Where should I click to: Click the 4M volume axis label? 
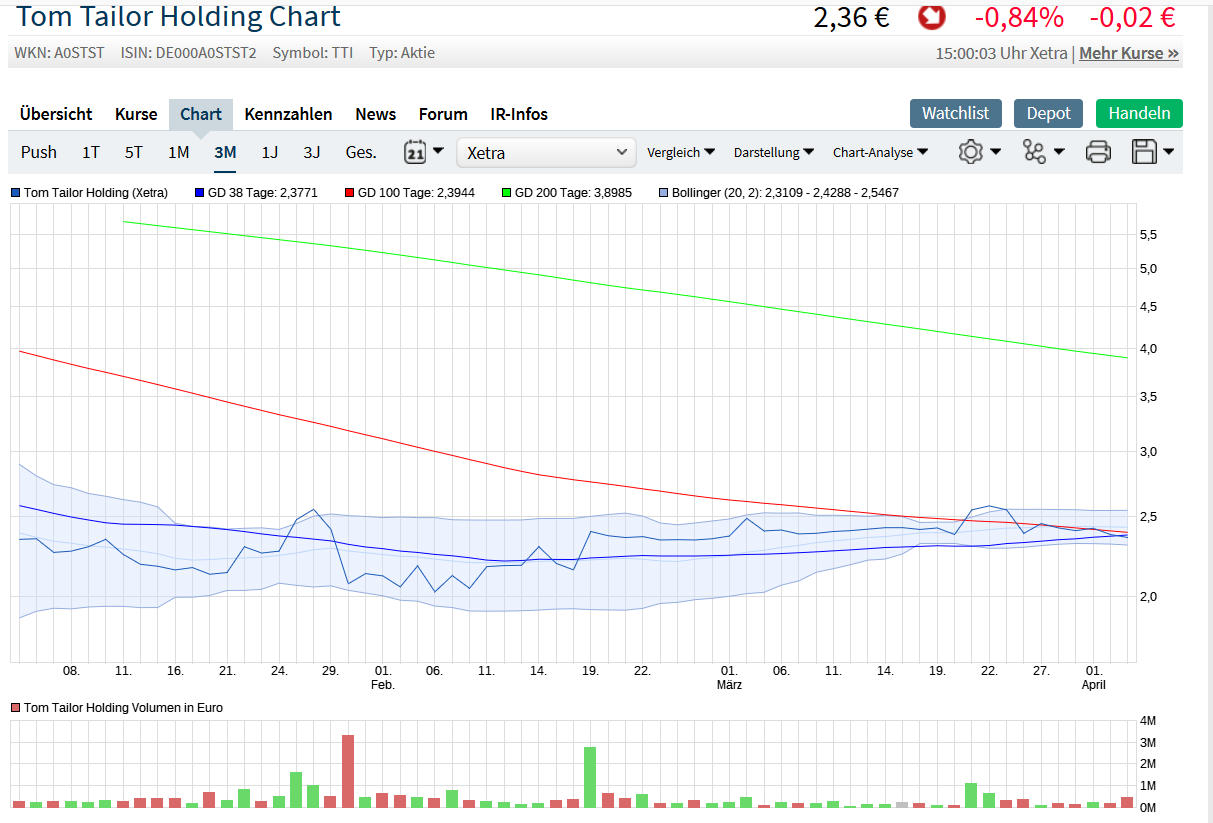tap(1148, 721)
